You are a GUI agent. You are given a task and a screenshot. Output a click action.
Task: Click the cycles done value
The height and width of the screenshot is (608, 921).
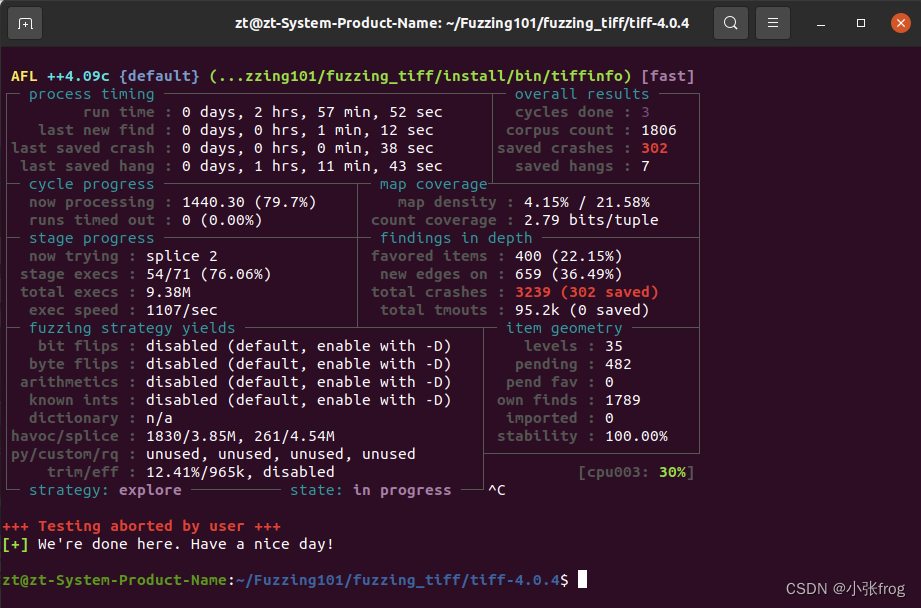click(x=643, y=111)
